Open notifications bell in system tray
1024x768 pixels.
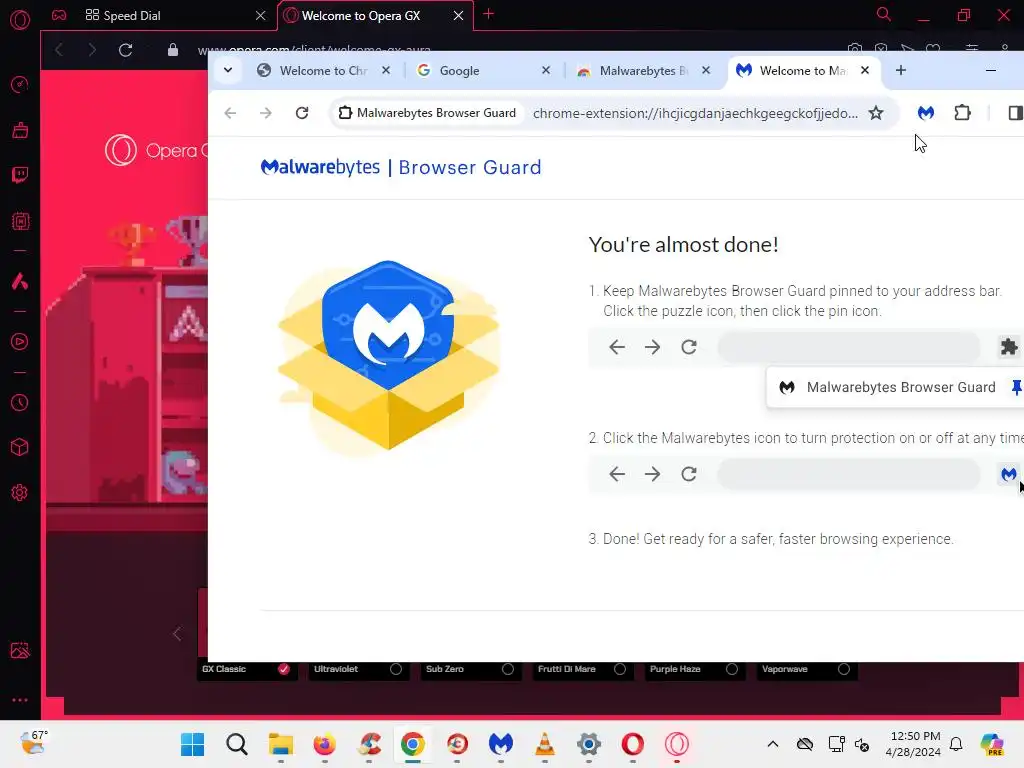tap(956, 744)
